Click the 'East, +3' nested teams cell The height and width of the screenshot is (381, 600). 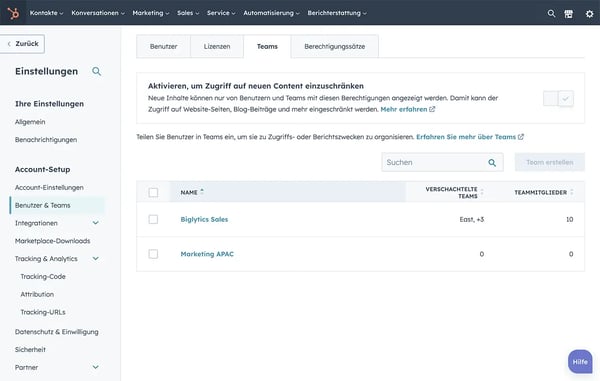pyautogui.click(x=472, y=220)
